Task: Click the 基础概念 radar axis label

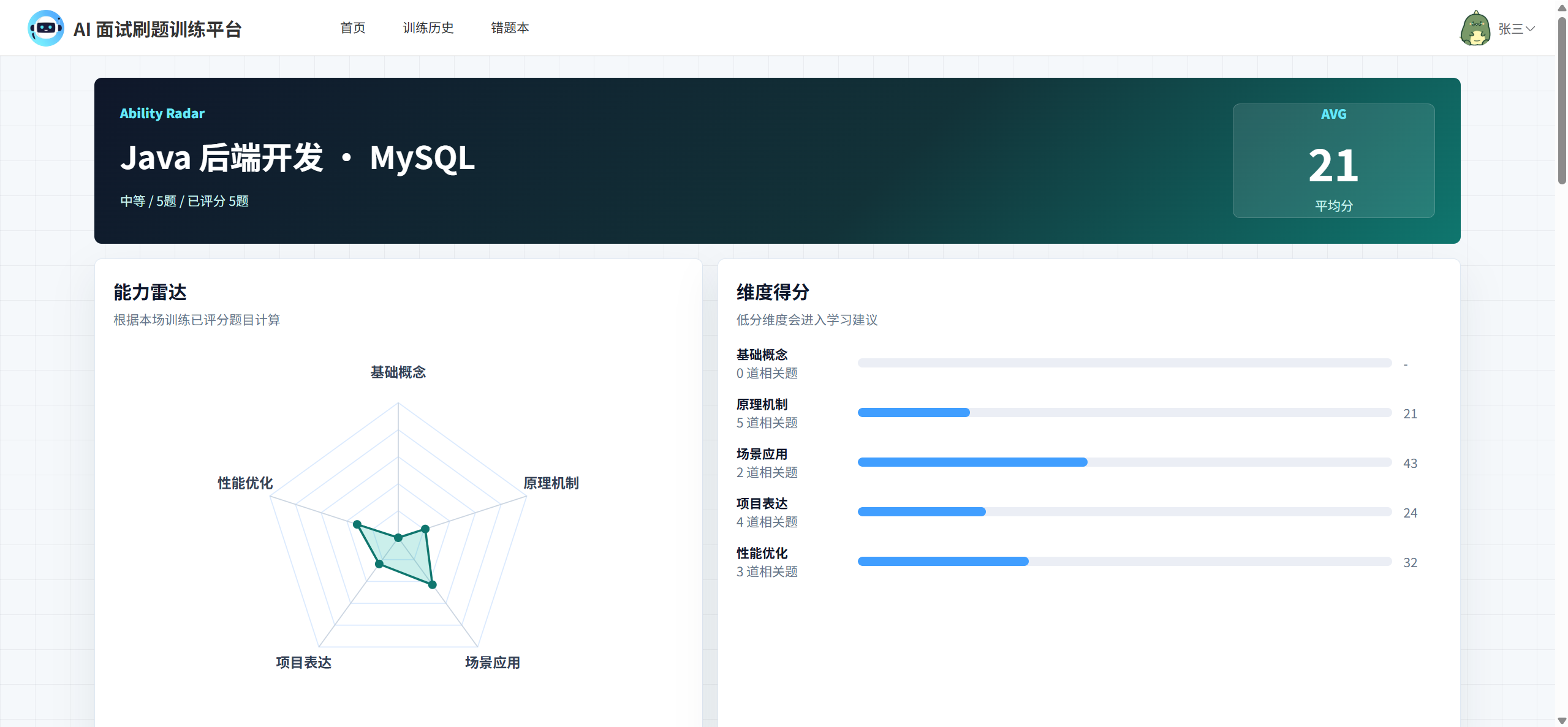Action: pos(398,372)
